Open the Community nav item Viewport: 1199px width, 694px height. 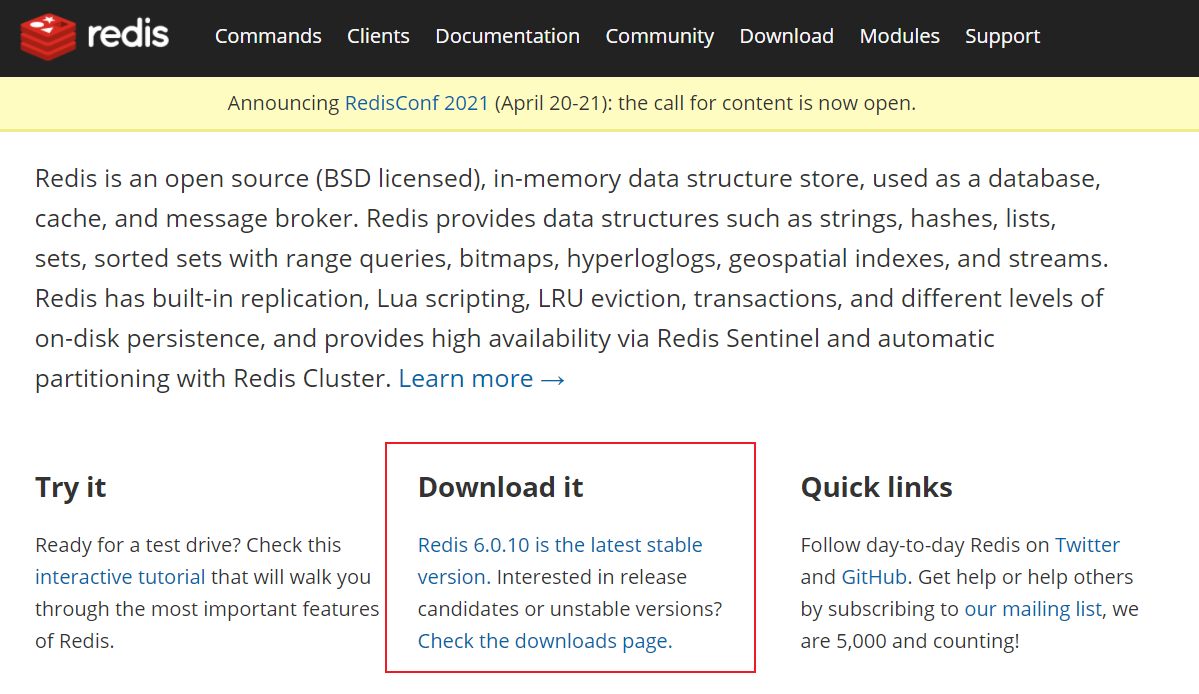[660, 36]
